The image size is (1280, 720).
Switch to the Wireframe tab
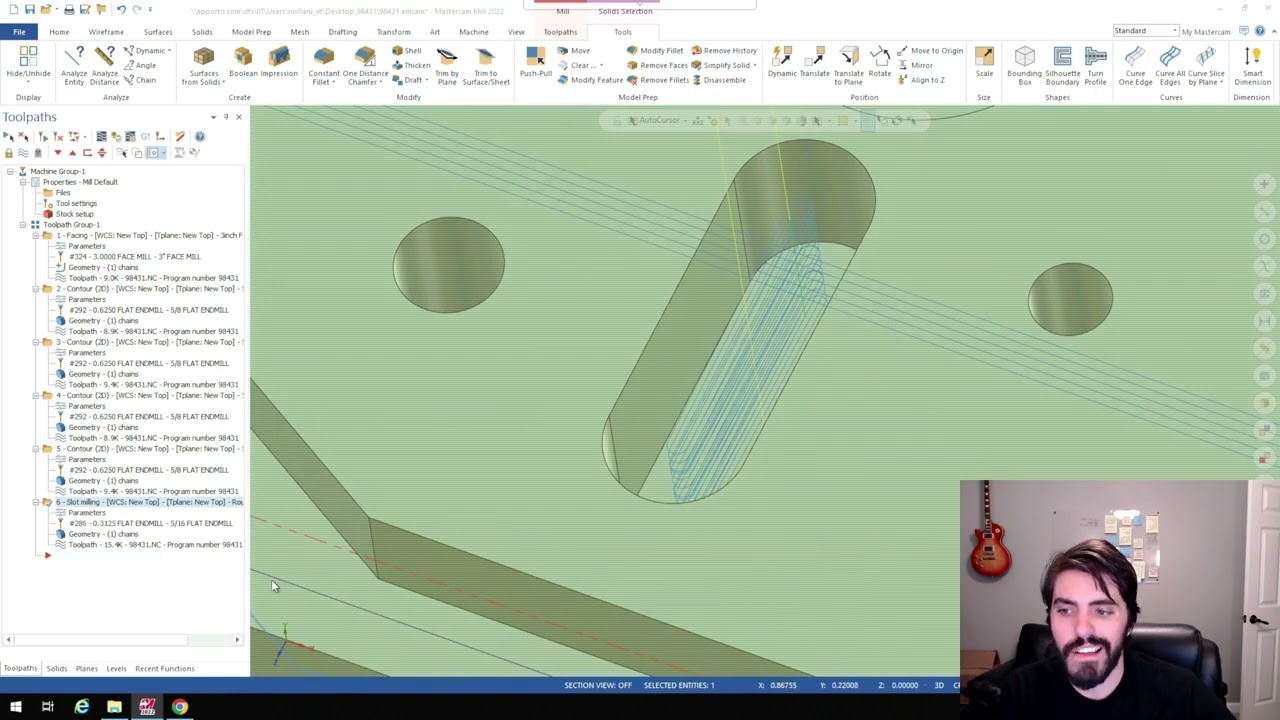pyautogui.click(x=106, y=32)
